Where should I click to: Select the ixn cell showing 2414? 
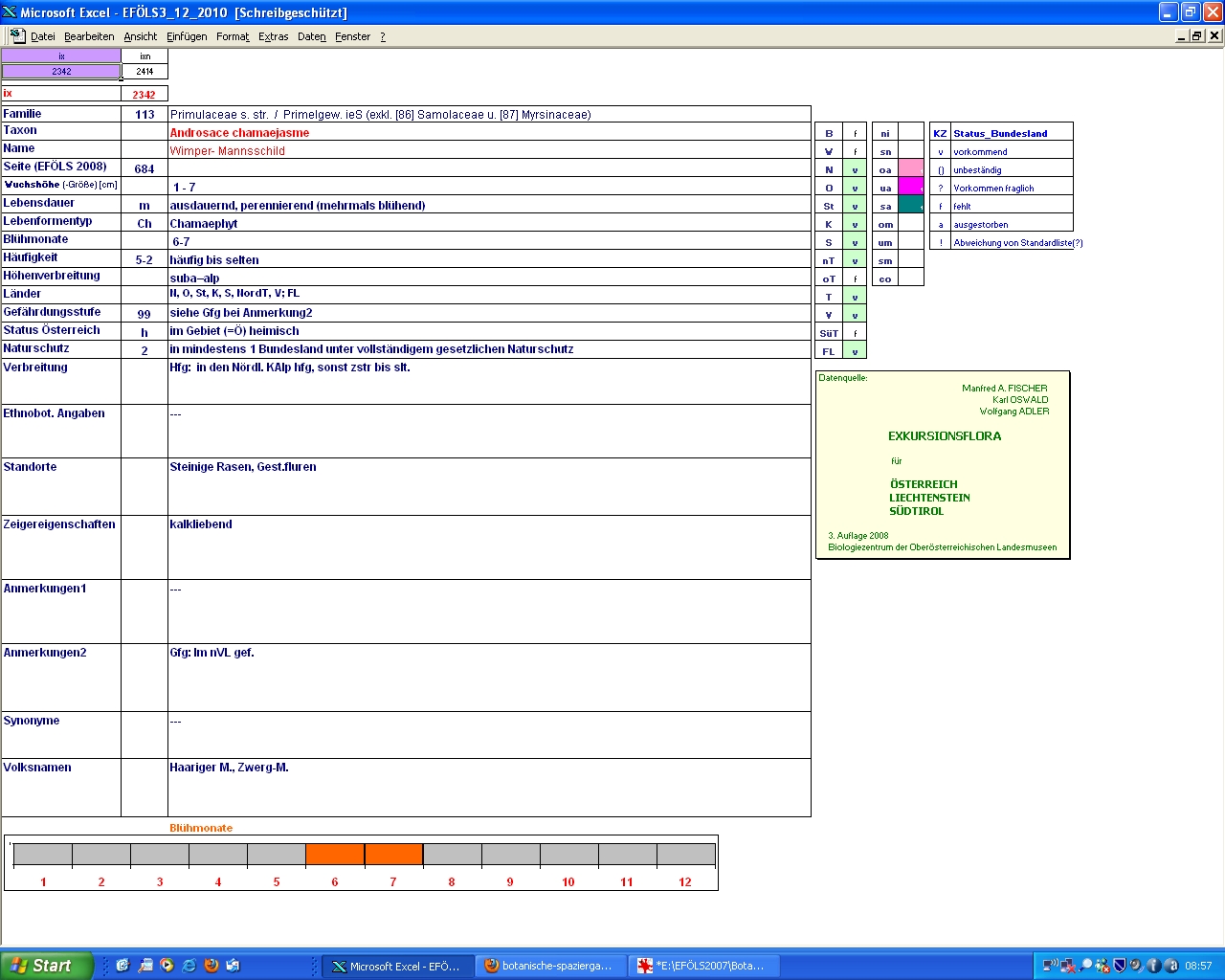pyautogui.click(x=145, y=71)
